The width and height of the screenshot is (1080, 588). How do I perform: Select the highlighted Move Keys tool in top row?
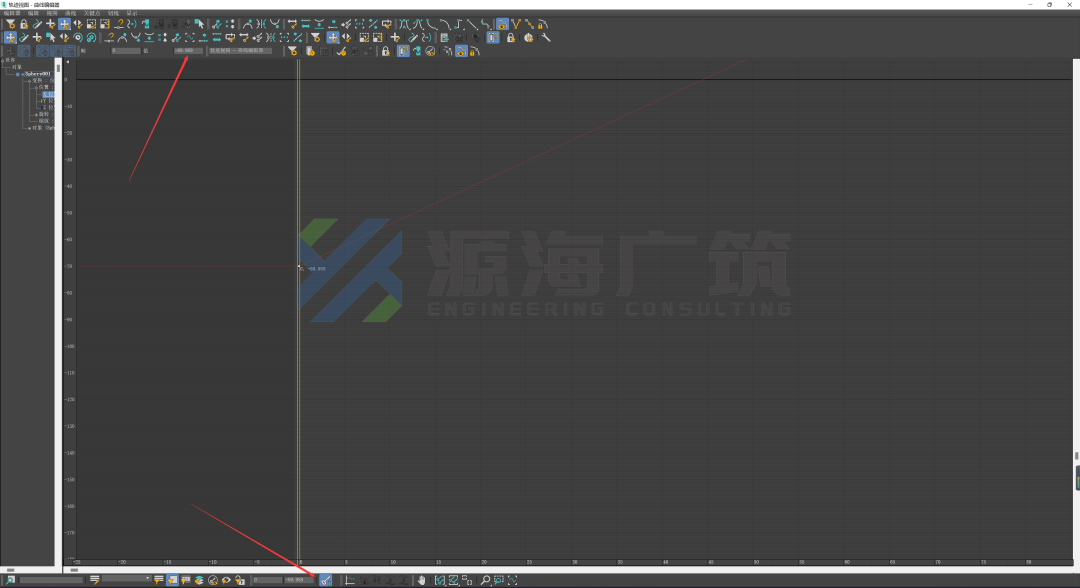click(65, 25)
